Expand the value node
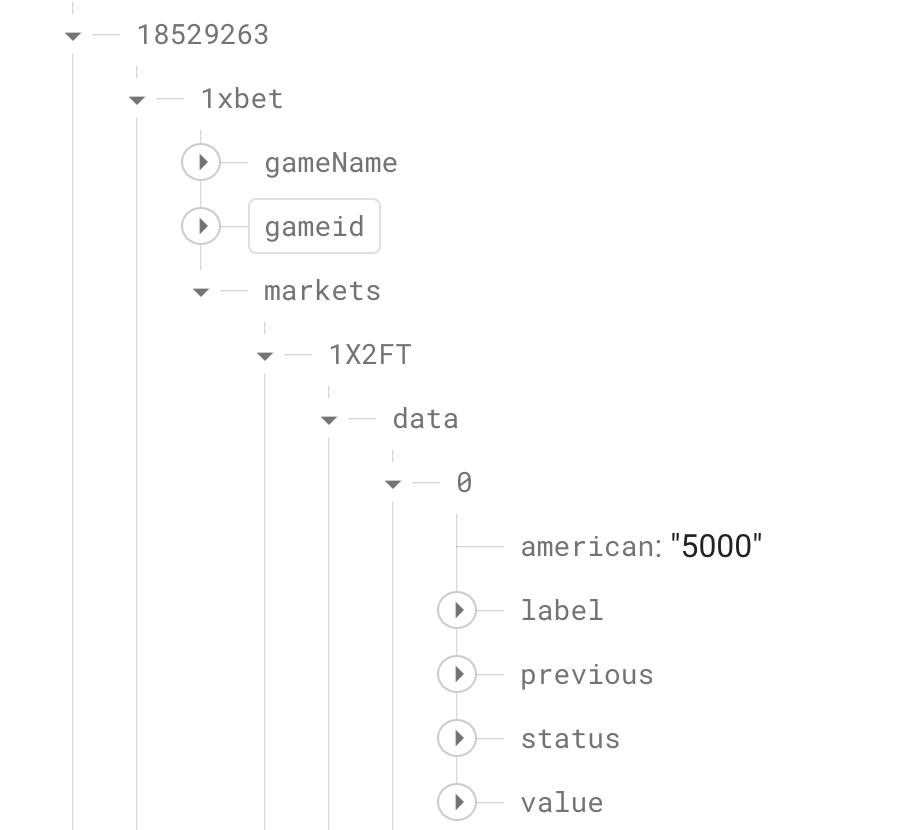This screenshot has height=830, width=918. pos(457,802)
